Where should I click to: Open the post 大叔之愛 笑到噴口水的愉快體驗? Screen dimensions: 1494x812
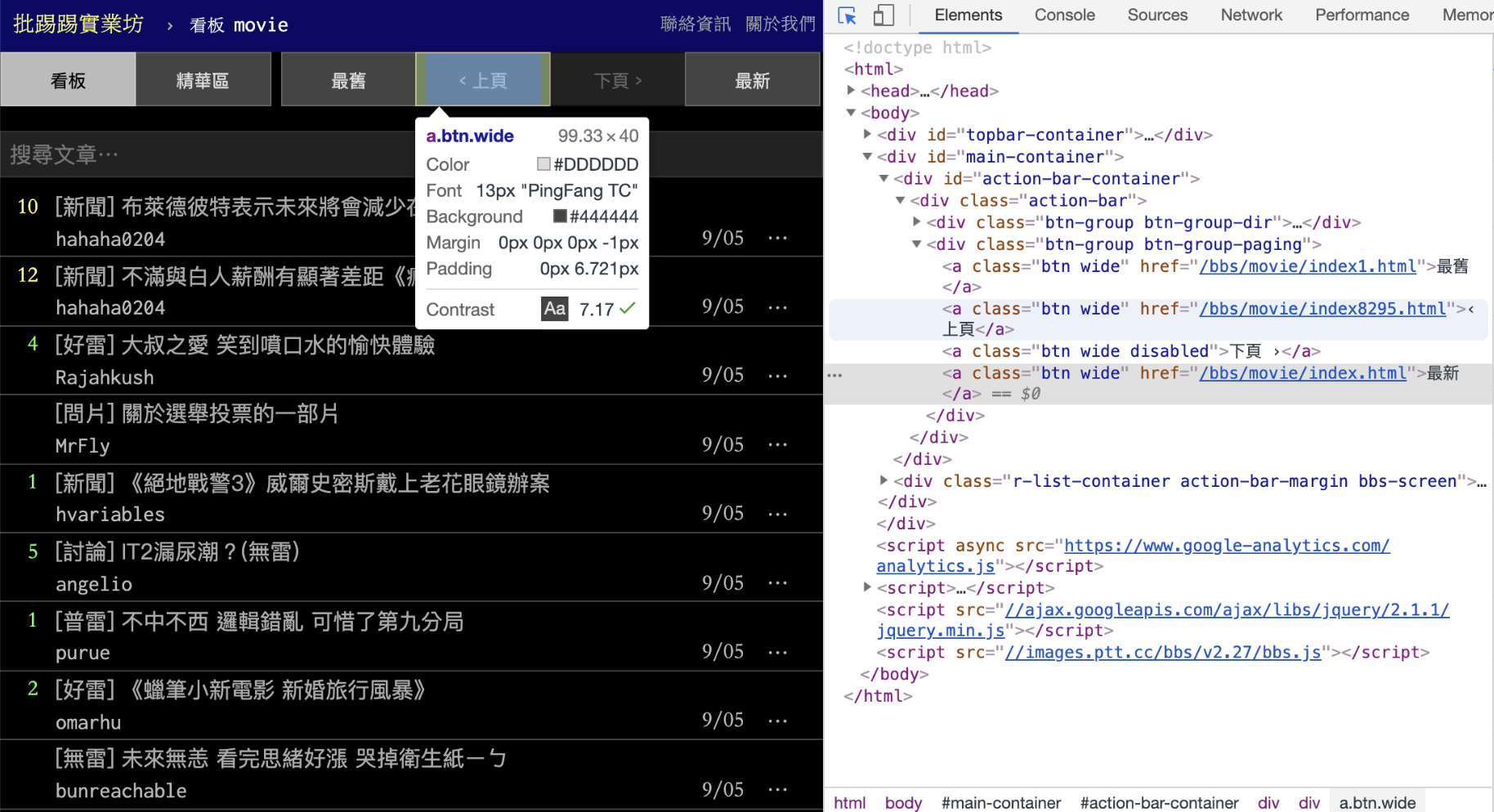coord(244,345)
